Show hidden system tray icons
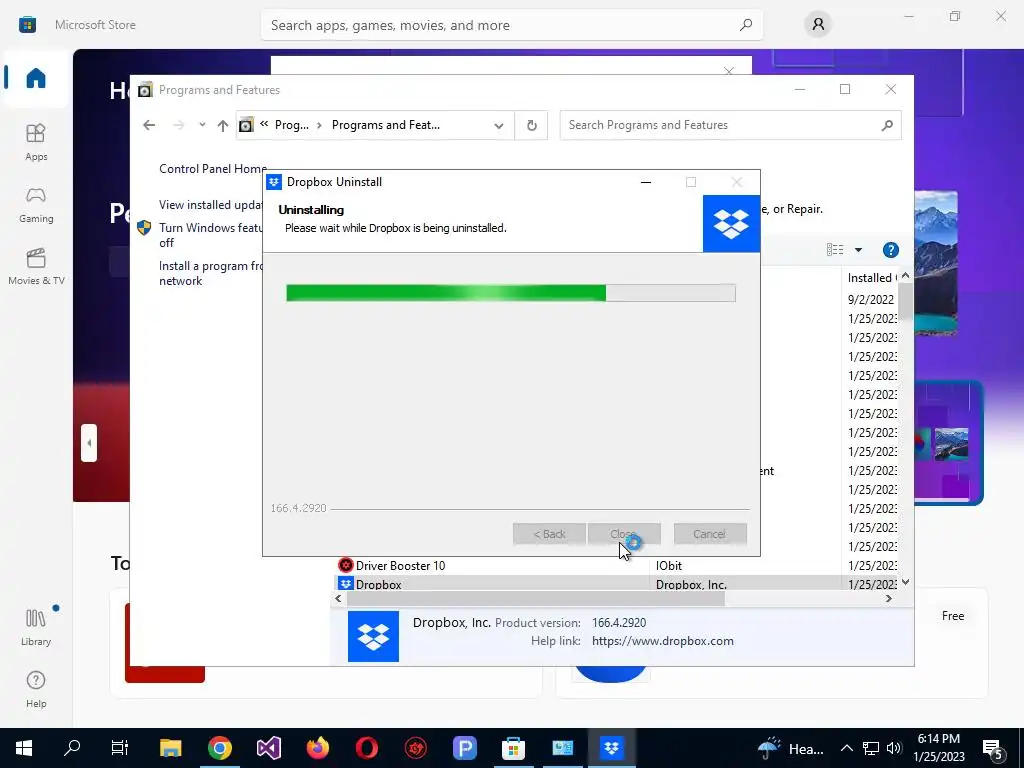This screenshot has height=768, width=1024. 846,748
